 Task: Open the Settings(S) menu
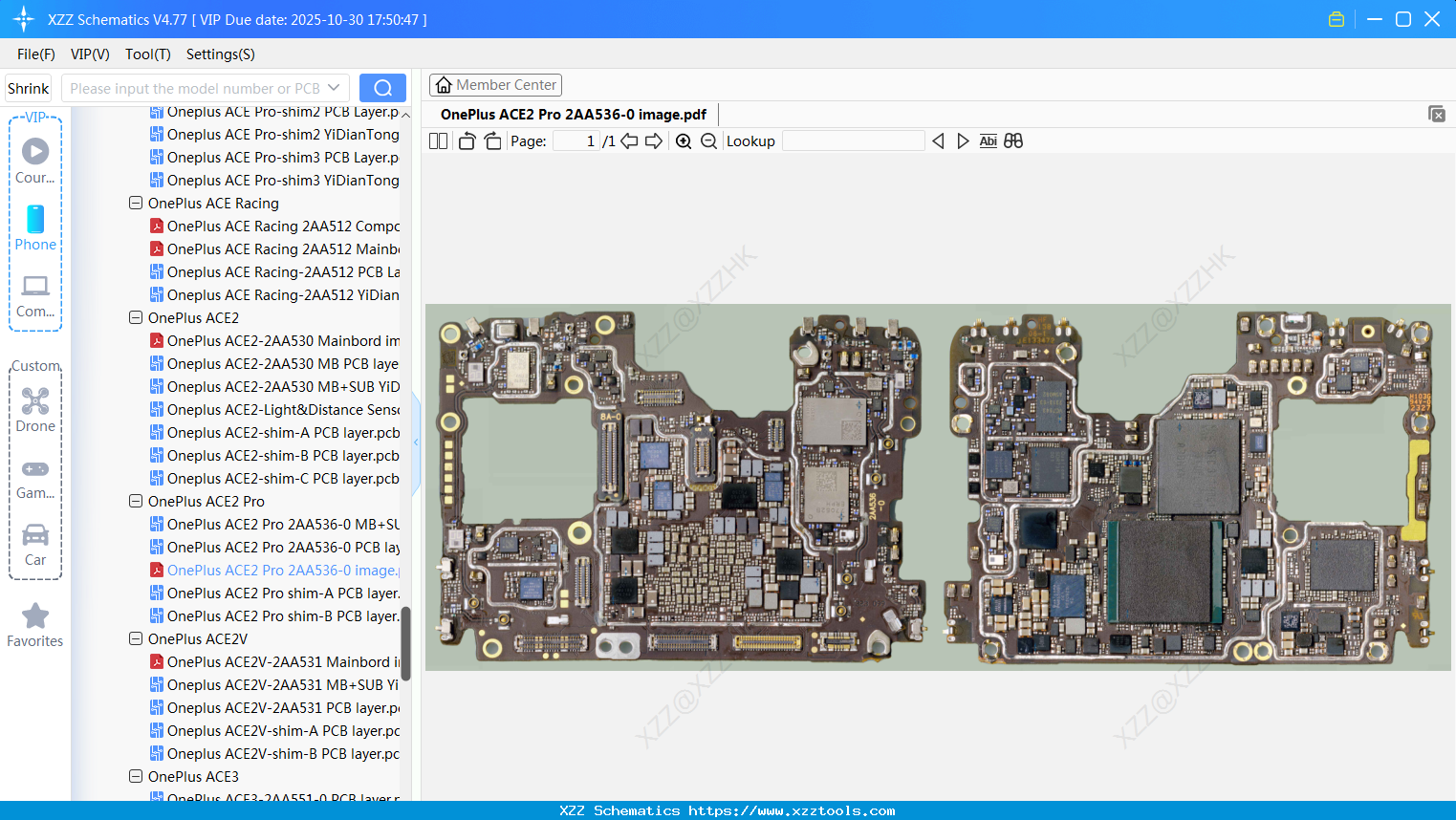(x=220, y=54)
